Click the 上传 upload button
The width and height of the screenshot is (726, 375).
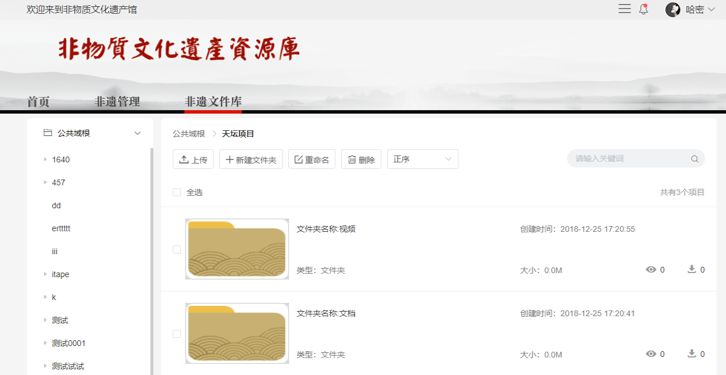pos(193,159)
